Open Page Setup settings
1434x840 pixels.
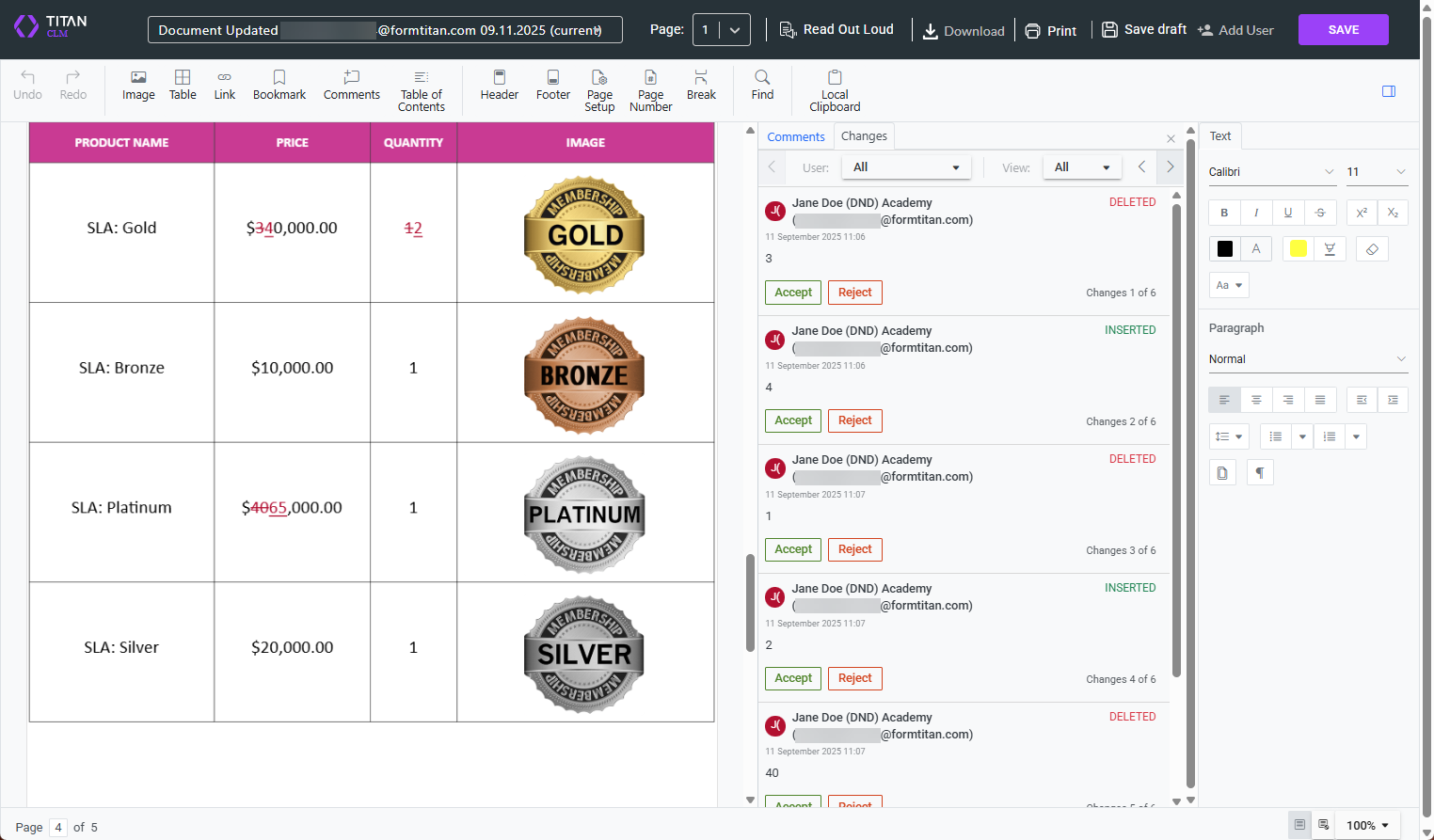[599, 89]
